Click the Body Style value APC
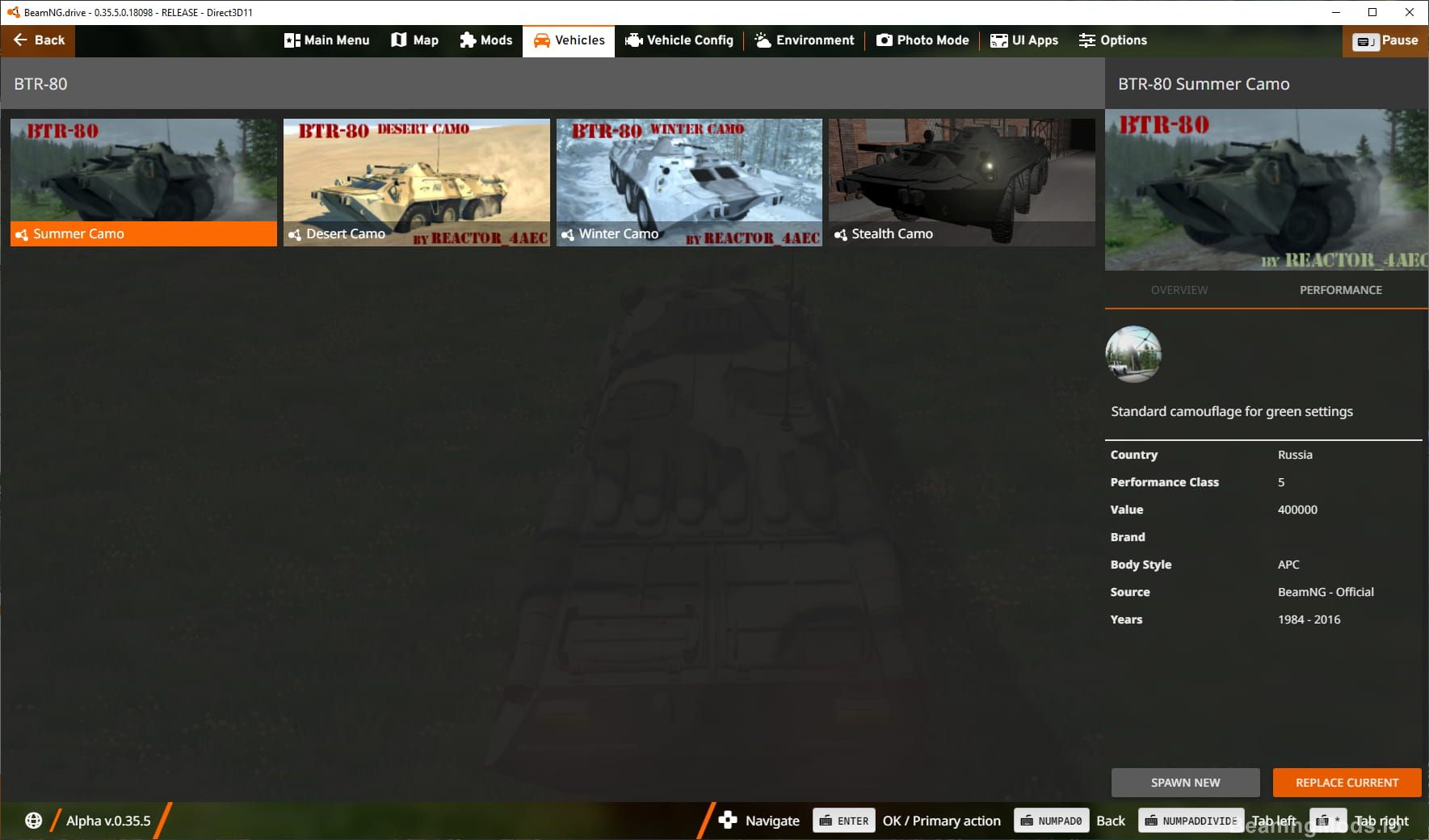1429x840 pixels. 1288,565
